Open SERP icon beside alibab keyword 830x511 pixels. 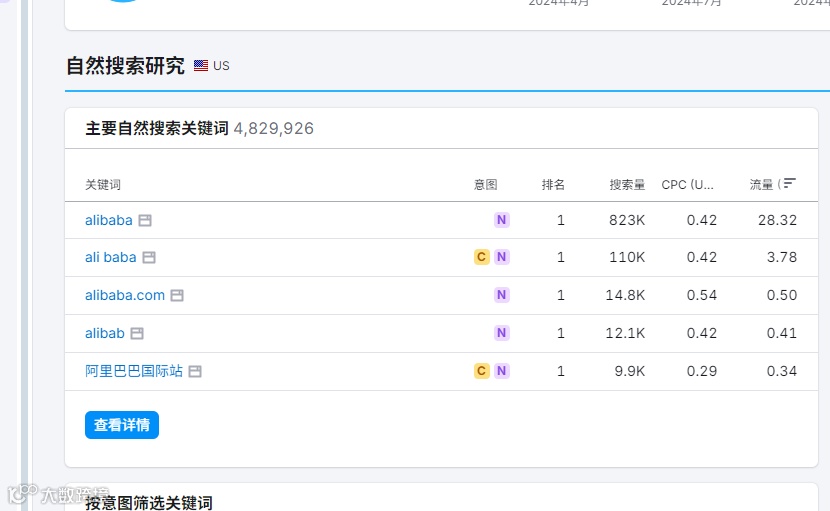pyautogui.click(x=137, y=333)
